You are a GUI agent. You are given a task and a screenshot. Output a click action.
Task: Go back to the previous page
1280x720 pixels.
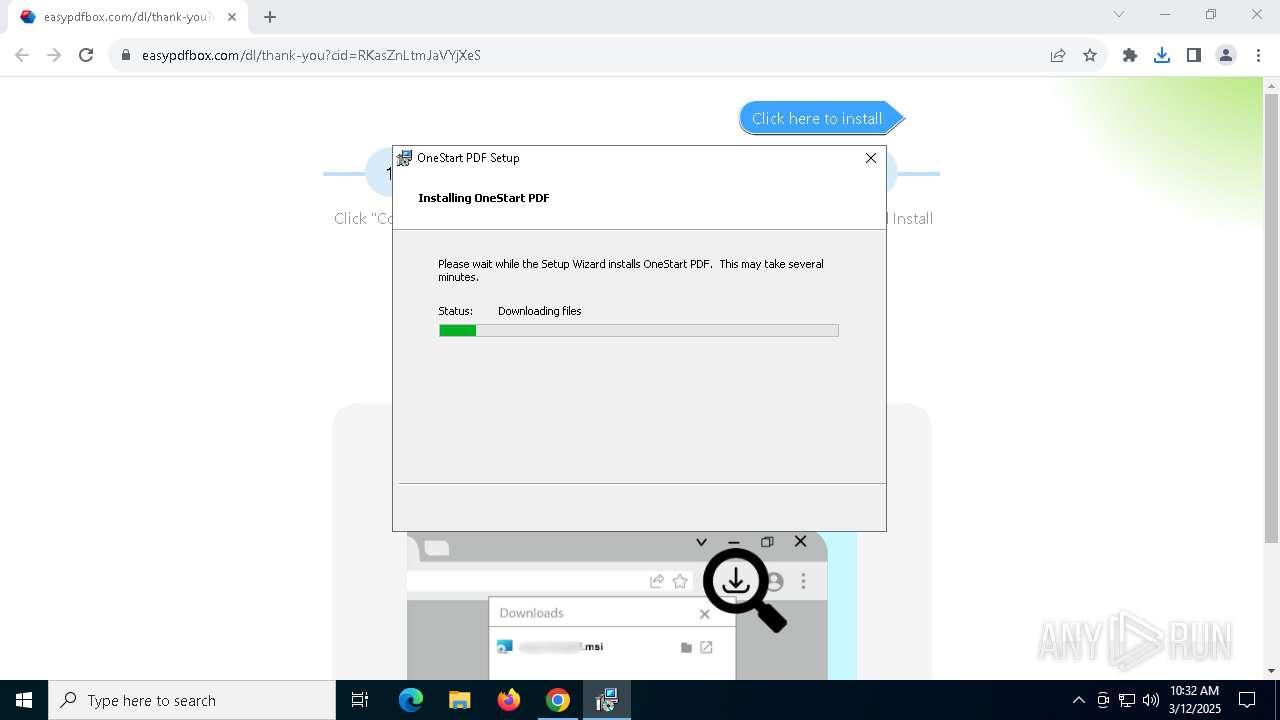point(22,55)
